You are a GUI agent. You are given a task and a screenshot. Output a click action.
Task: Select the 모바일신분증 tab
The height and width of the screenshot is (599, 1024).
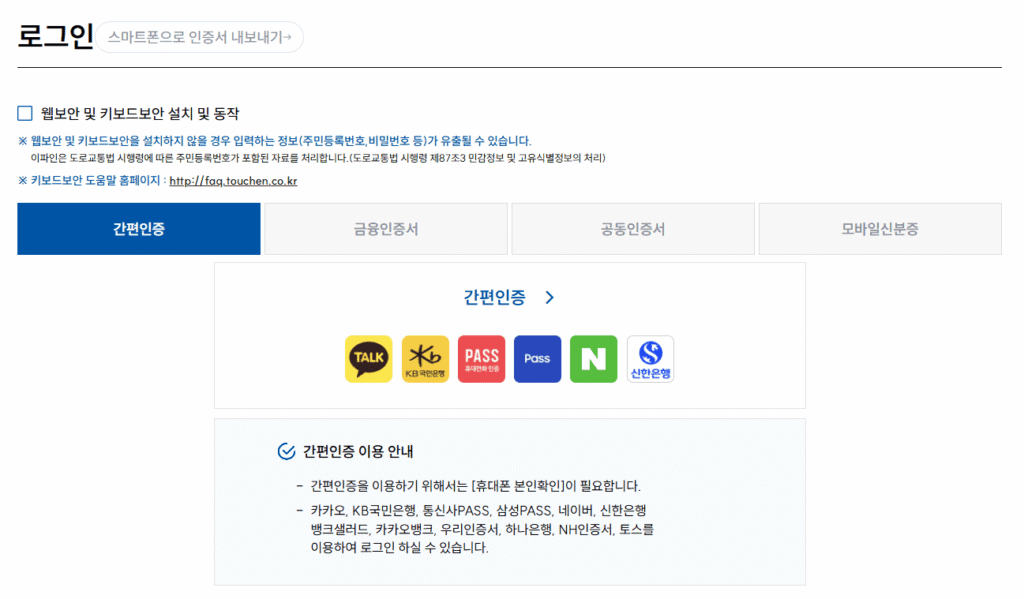pyautogui.click(x=879, y=229)
